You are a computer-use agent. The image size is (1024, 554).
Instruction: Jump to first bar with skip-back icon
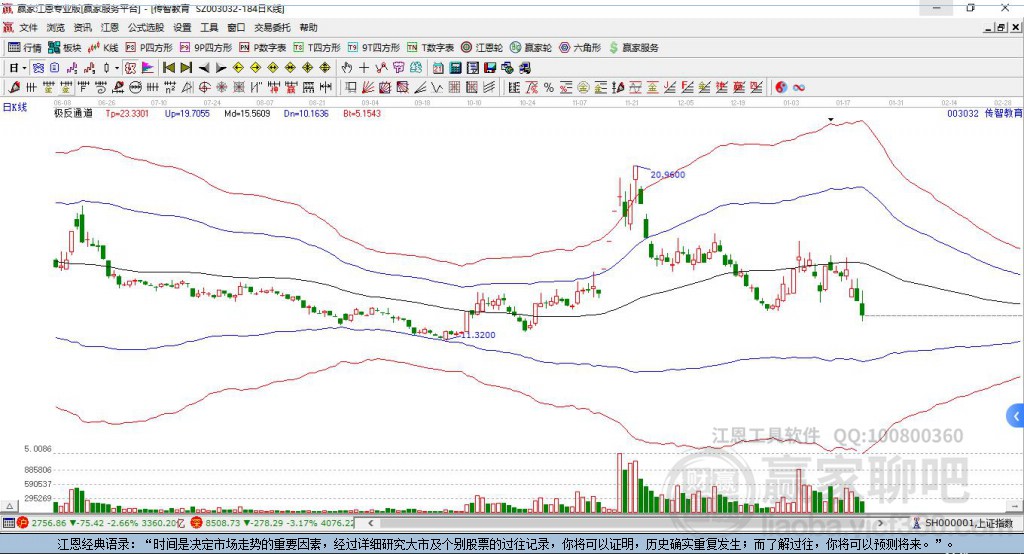coord(169,68)
